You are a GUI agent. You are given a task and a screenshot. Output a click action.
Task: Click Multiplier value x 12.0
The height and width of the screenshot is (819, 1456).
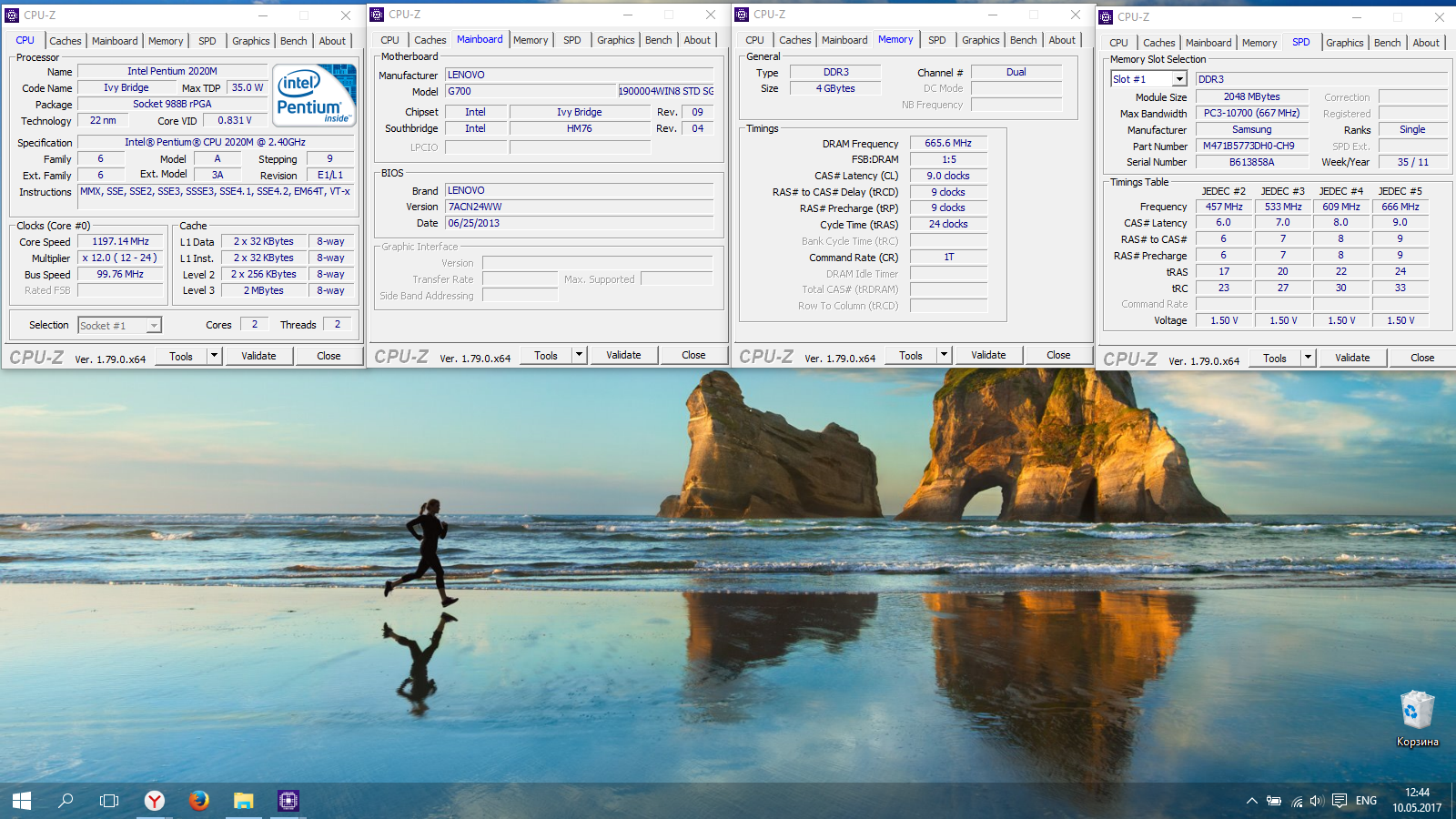(x=120, y=258)
